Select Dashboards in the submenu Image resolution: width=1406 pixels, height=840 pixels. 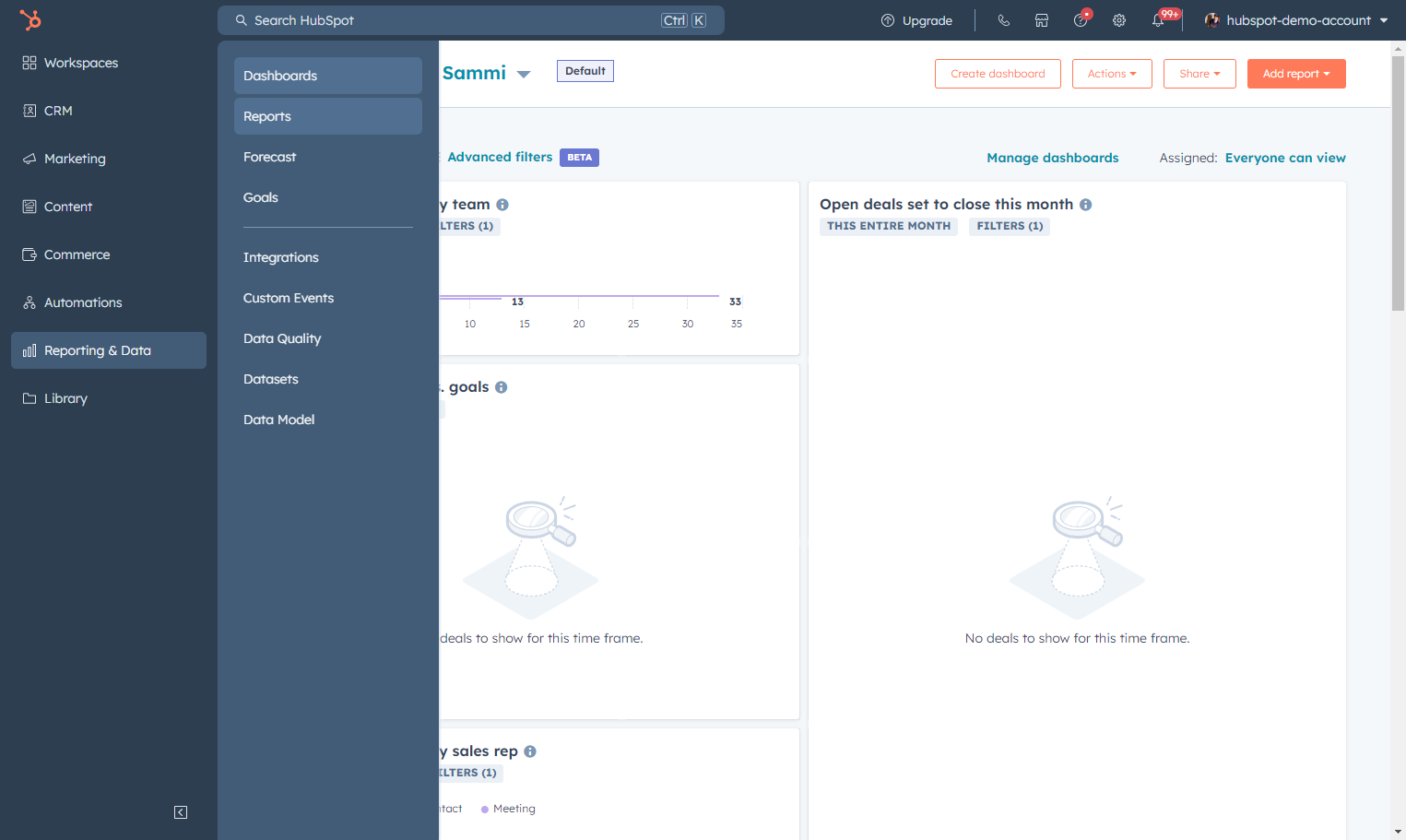(x=328, y=76)
